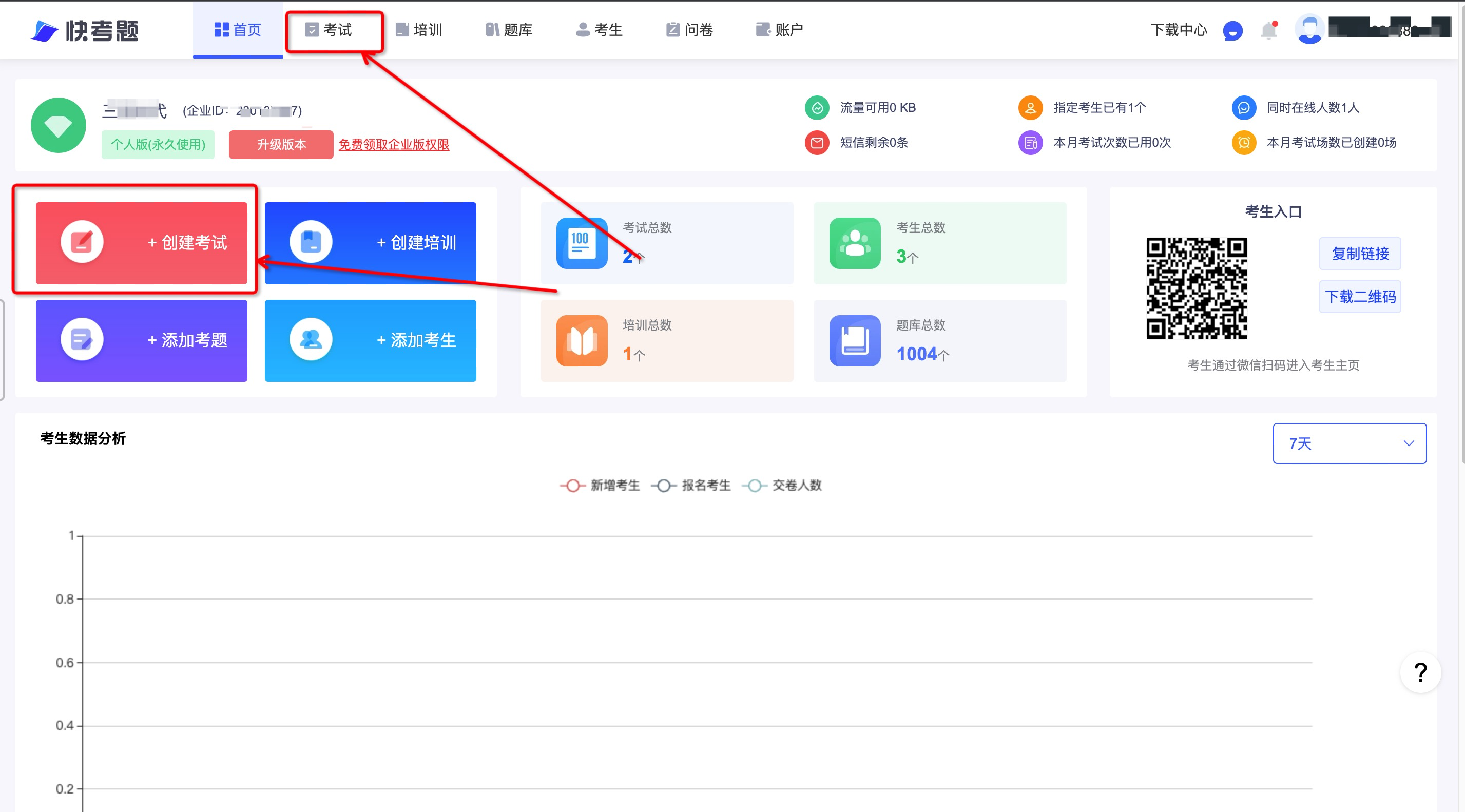Click the 添加考生 people icon
The width and height of the screenshot is (1465, 812).
pyautogui.click(x=311, y=339)
